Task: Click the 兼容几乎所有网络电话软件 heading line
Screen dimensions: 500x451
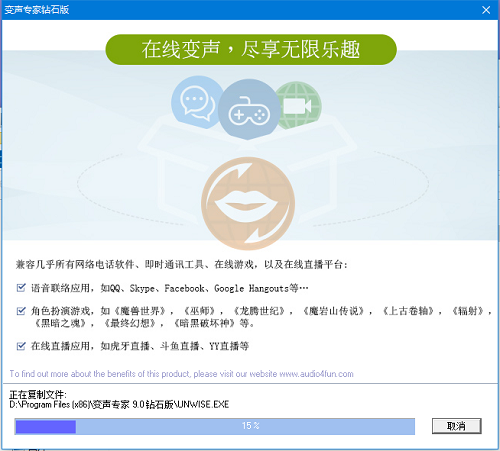Action: pos(182,265)
